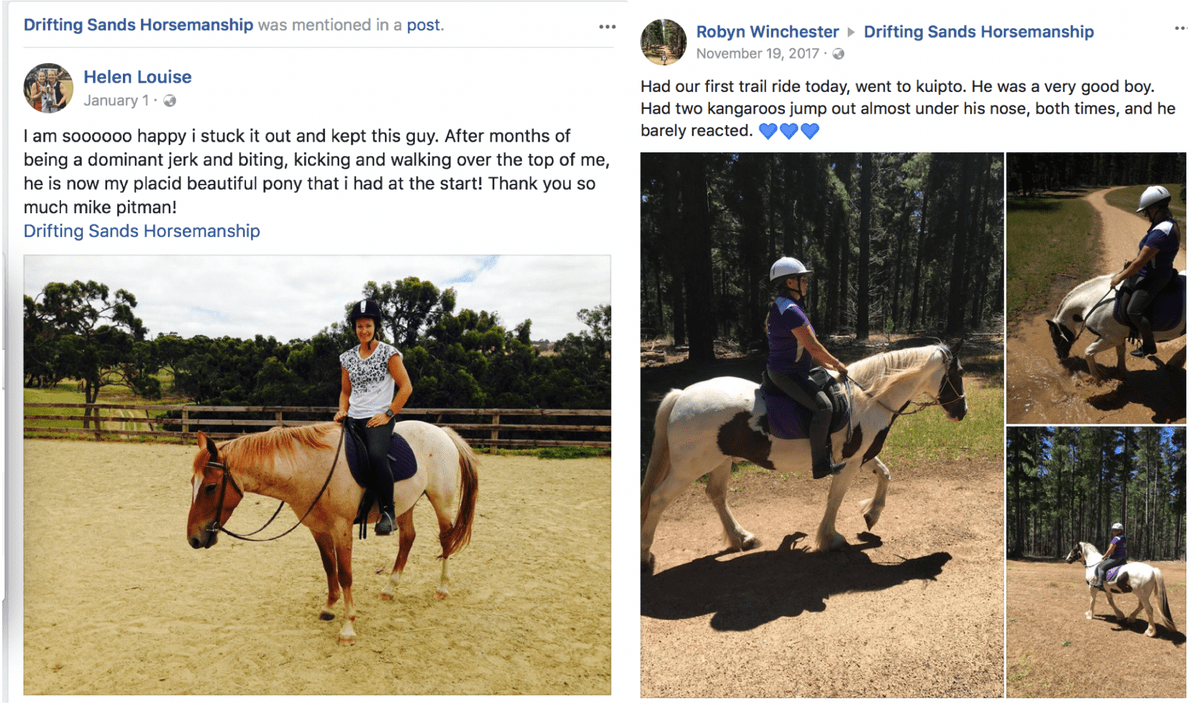Click Drifting Sands Horsemanship link below Helen's text
Viewport: 1200px width, 710px height.
[x=141, y=231]
